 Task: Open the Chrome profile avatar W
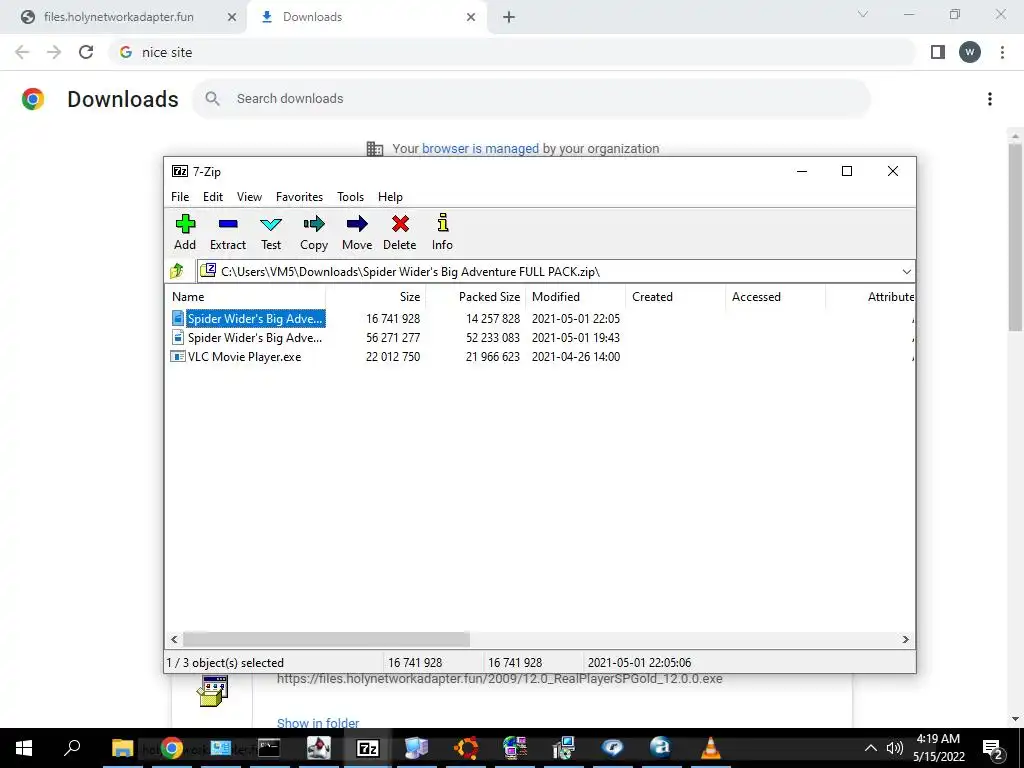(x=970, y=52)
